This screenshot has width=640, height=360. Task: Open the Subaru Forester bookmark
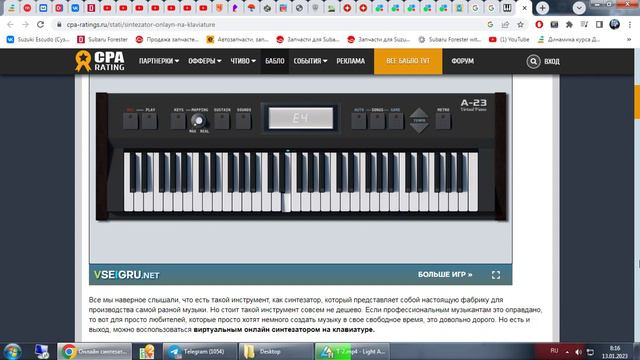point(103,40)
